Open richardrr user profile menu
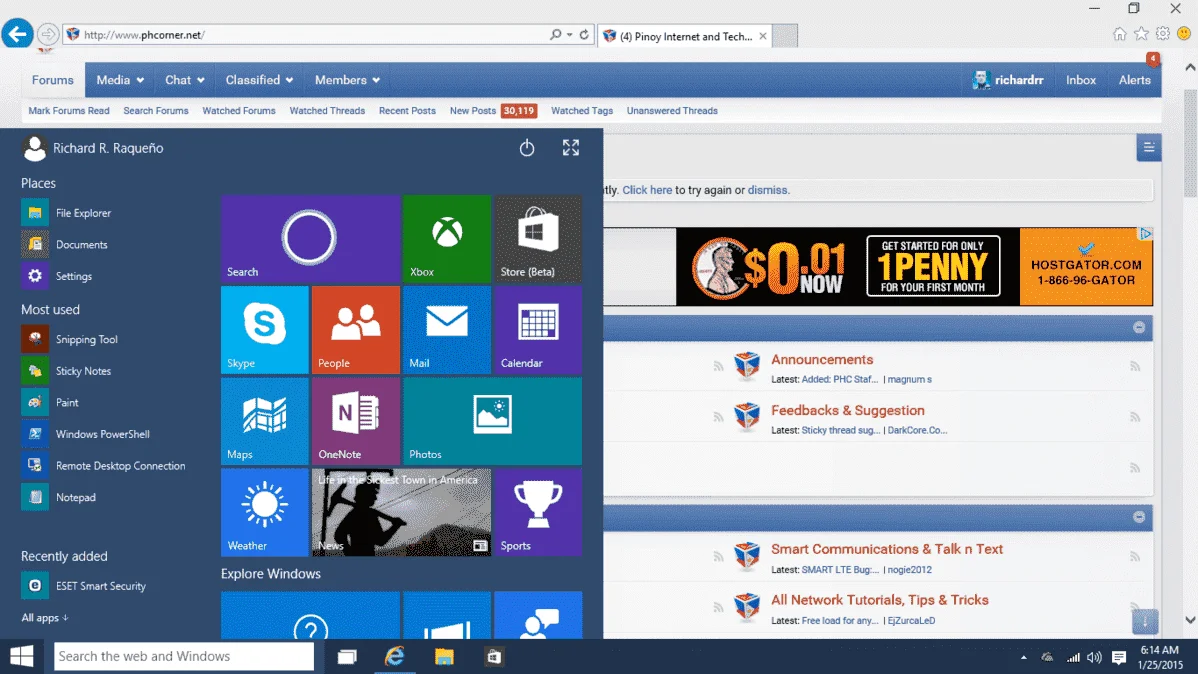Image resolution: width=1198 pixels, height=674 pixels. click(1008, 80)
